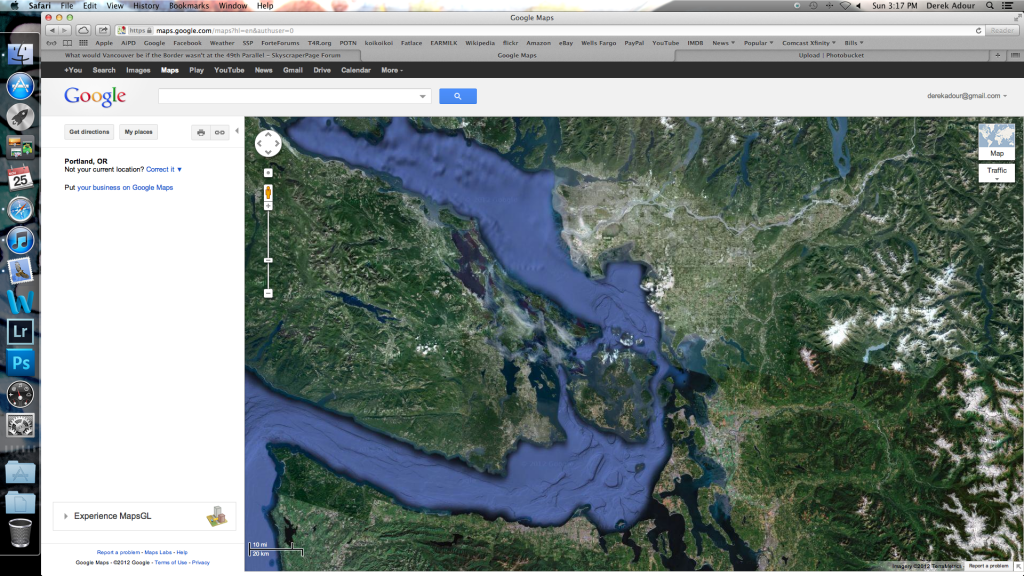1024x576 pixels.
Task: Collapse the left panel arrow
Action: (x=237, y=131)
